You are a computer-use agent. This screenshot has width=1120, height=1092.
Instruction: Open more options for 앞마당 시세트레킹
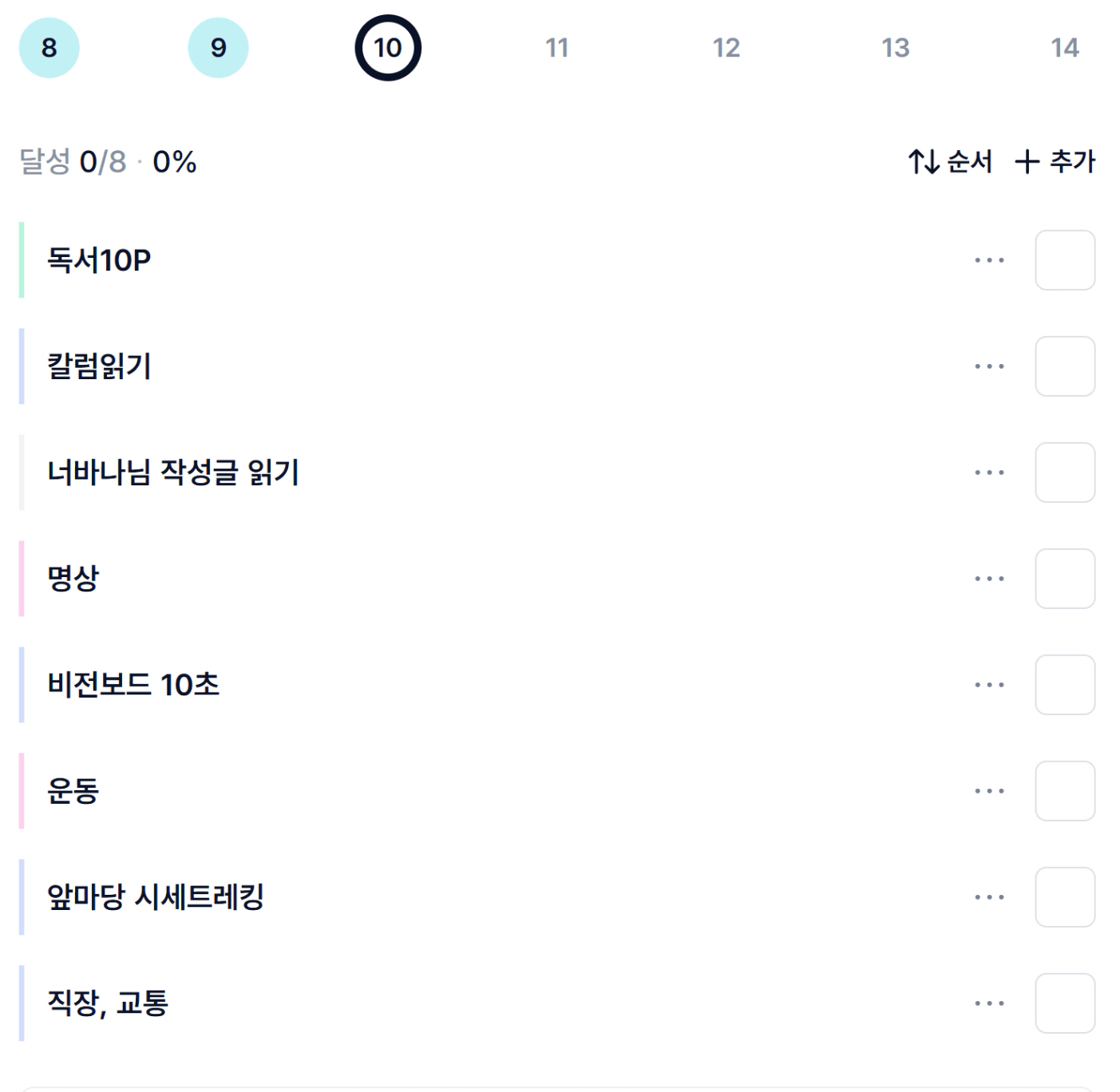(989, 897)
